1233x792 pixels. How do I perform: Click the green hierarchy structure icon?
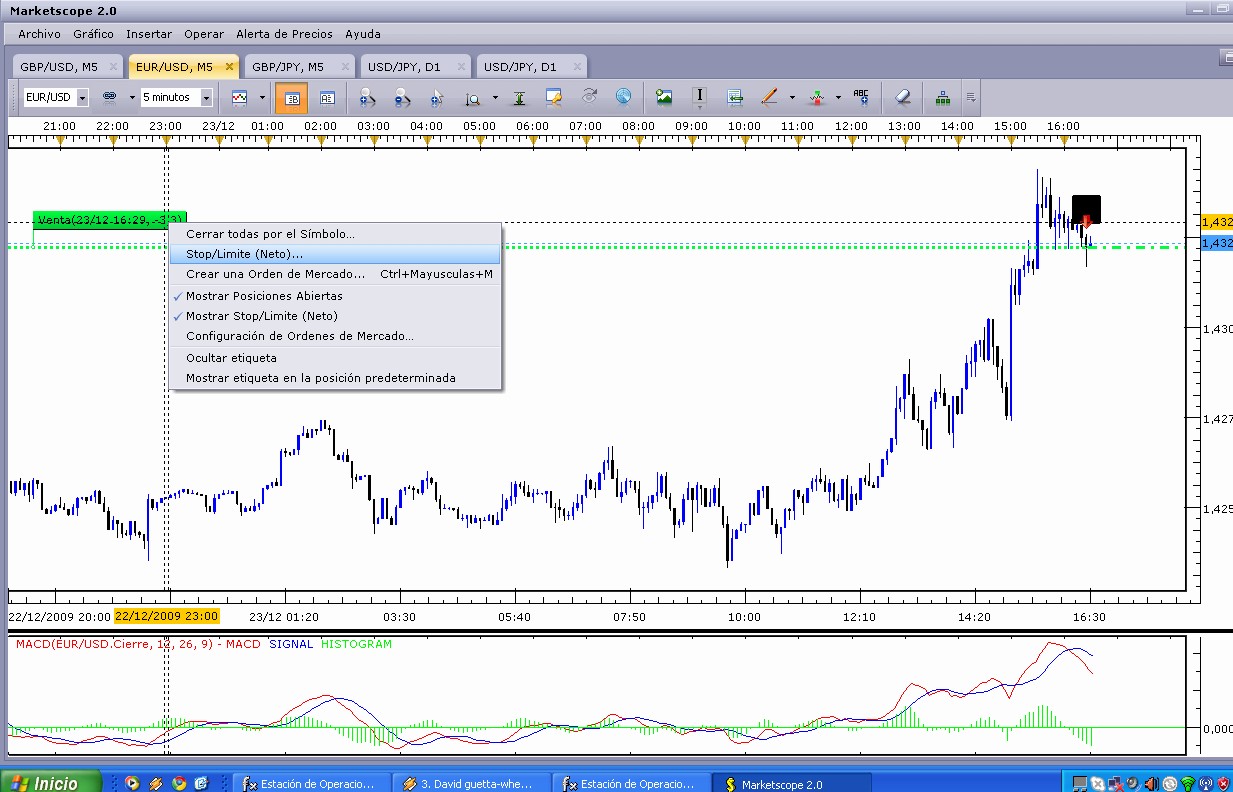pos(942,98)
